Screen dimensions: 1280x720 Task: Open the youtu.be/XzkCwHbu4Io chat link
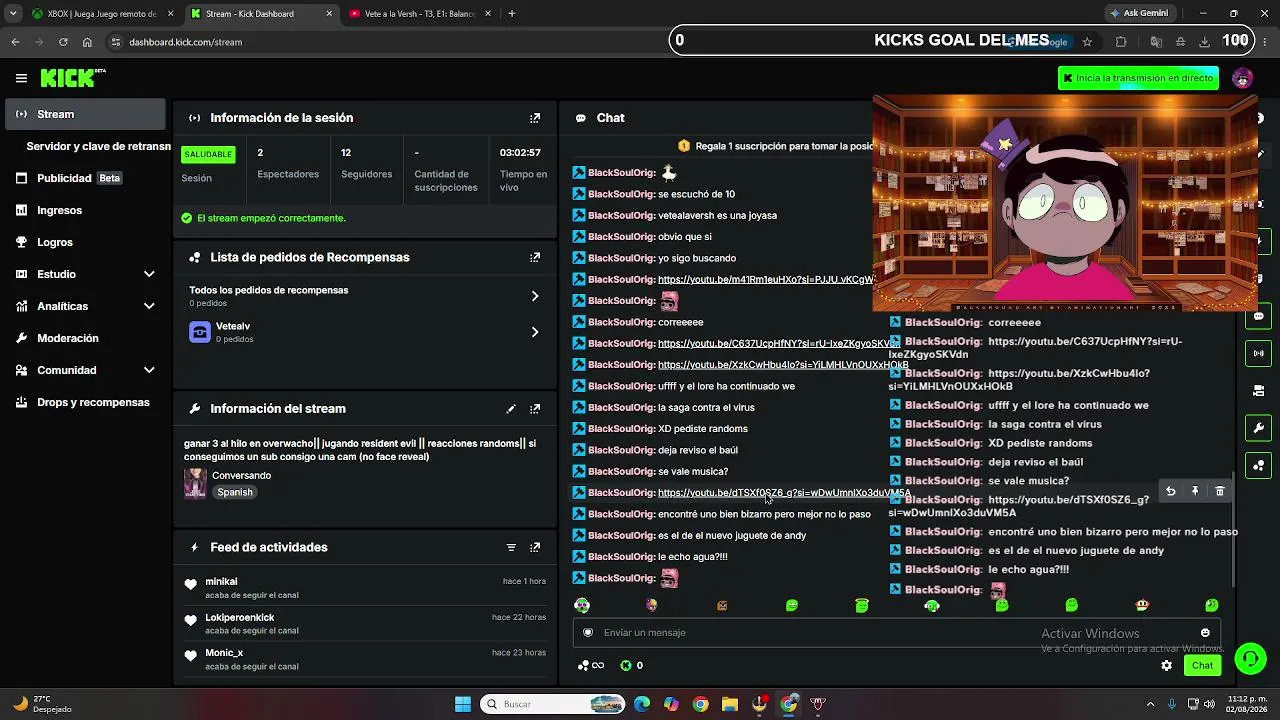tap(783, 365)
